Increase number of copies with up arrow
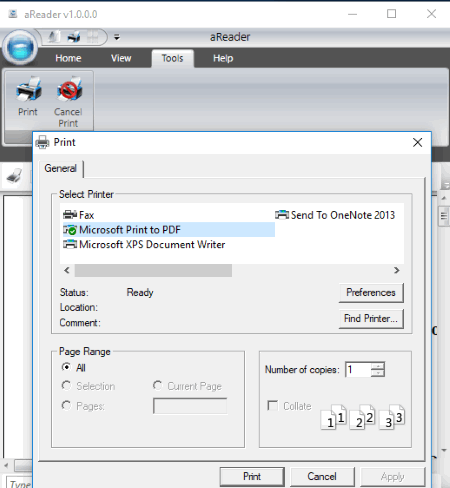This screenshot has width=450, height=488. [378, 366]
